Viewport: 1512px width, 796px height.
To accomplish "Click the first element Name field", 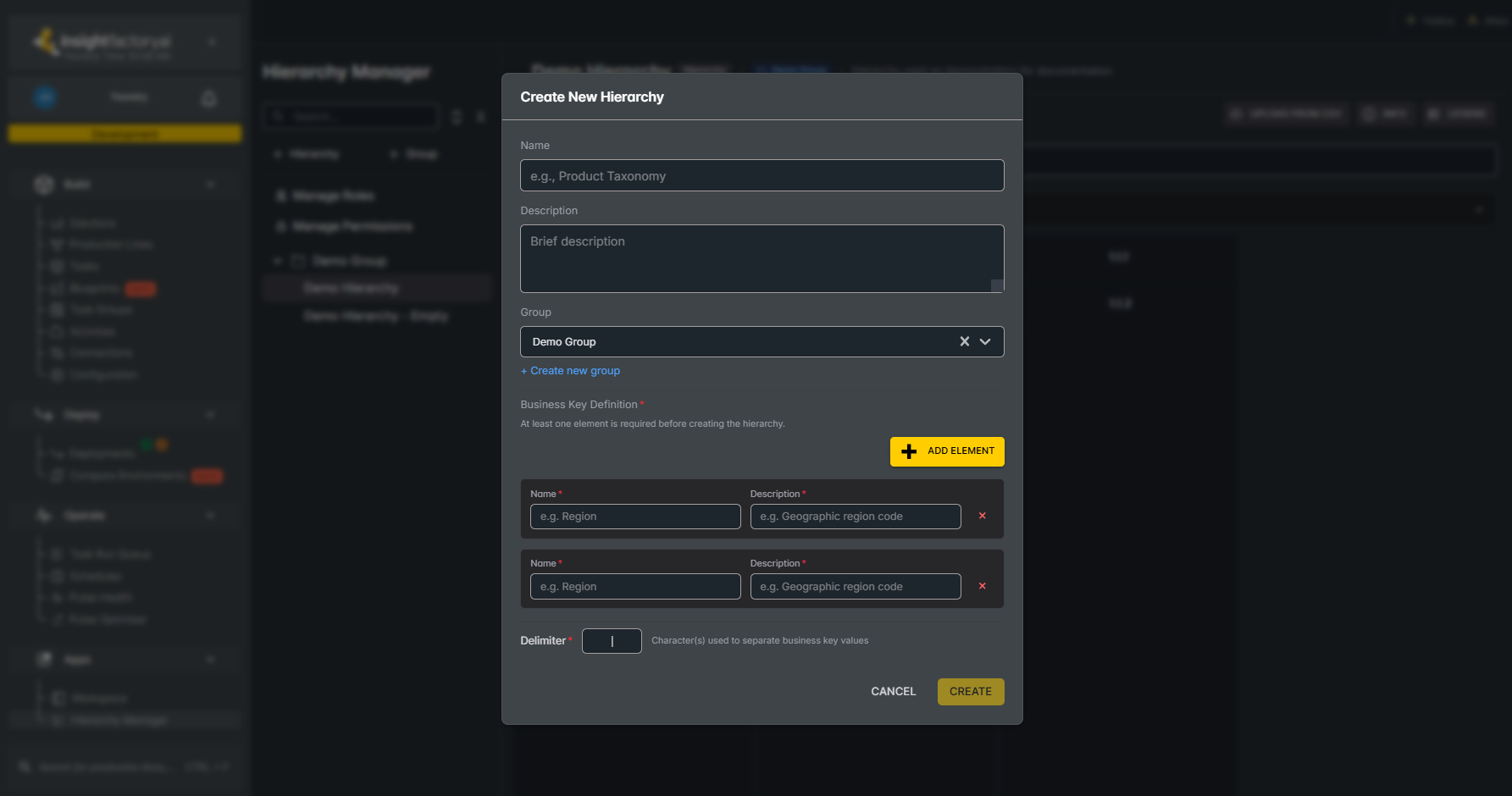I will click(635, 517).
